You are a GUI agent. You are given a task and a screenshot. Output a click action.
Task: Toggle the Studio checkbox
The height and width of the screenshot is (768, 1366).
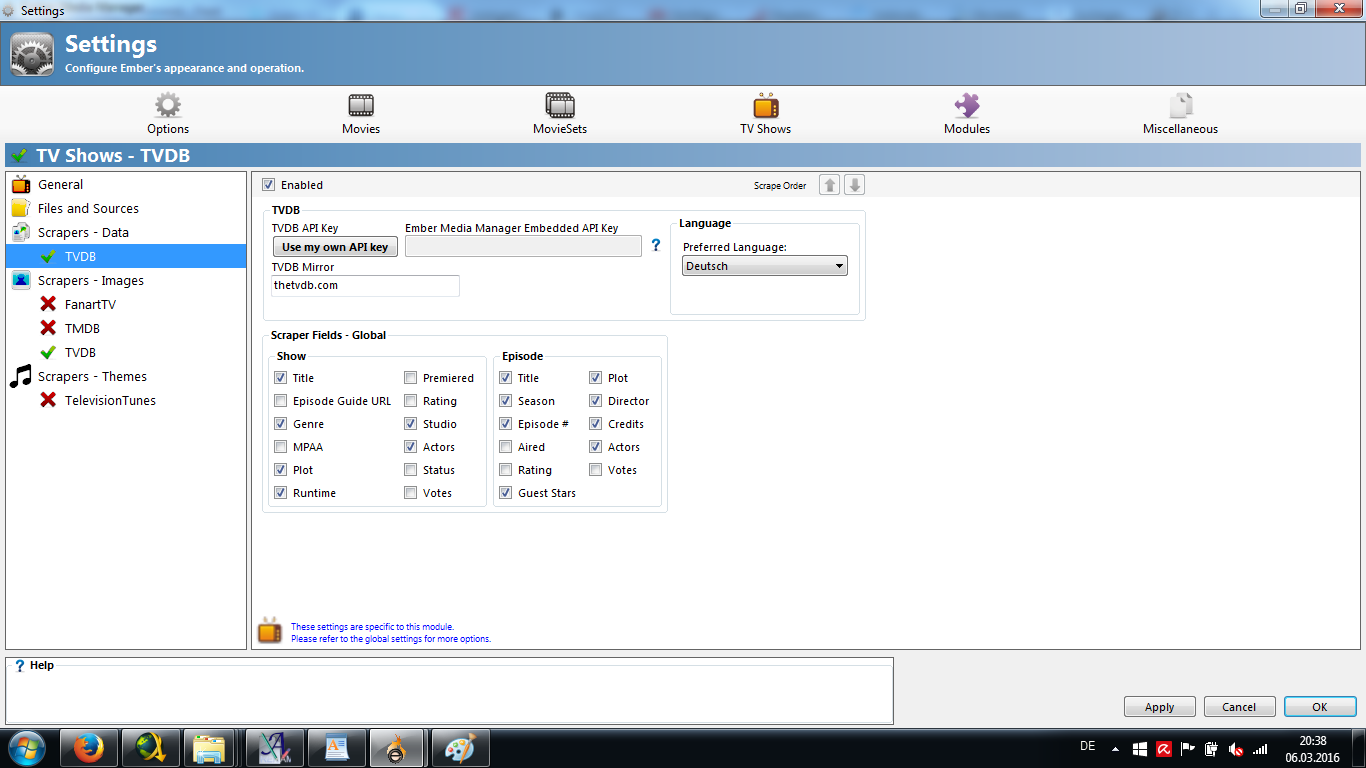[x=411, y=424]
